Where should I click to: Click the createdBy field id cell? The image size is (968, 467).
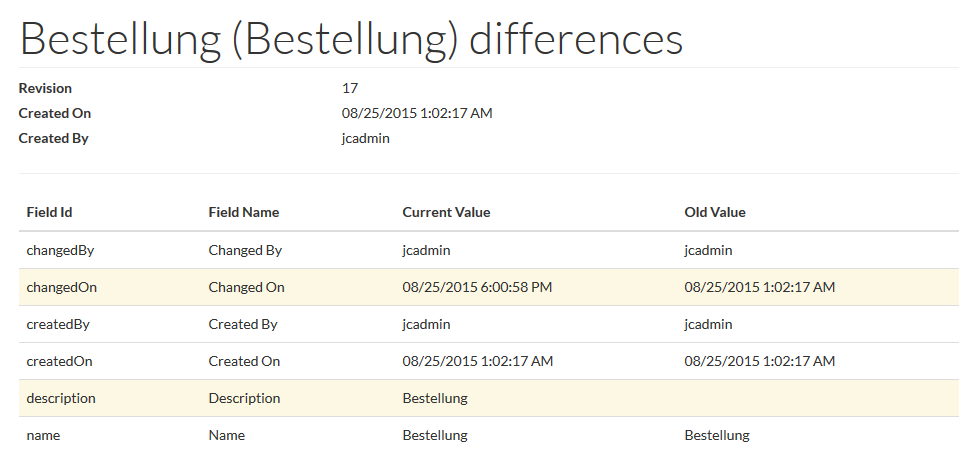point(58,324)
